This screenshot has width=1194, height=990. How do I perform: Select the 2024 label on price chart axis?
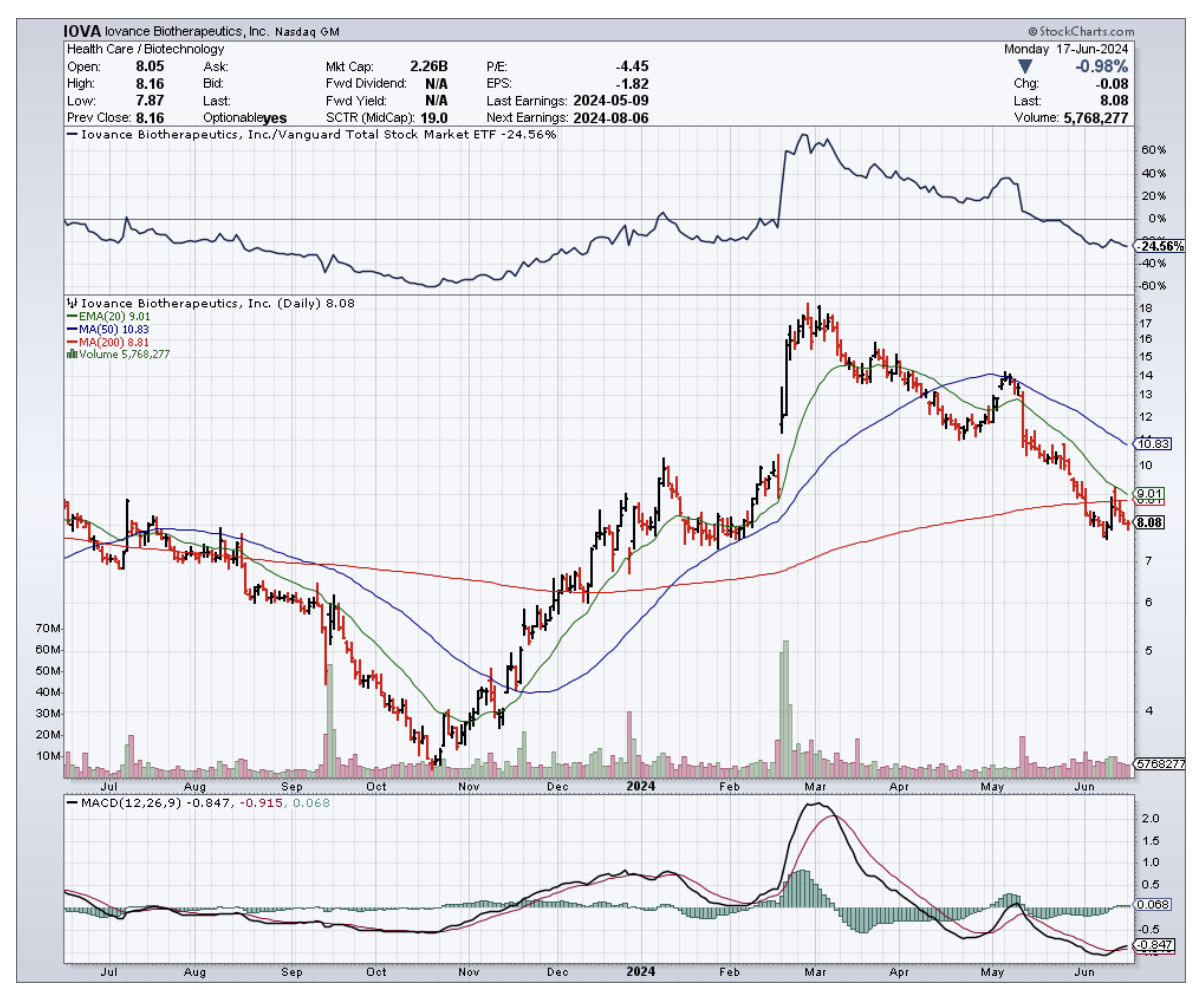click(x=640, y=786)
